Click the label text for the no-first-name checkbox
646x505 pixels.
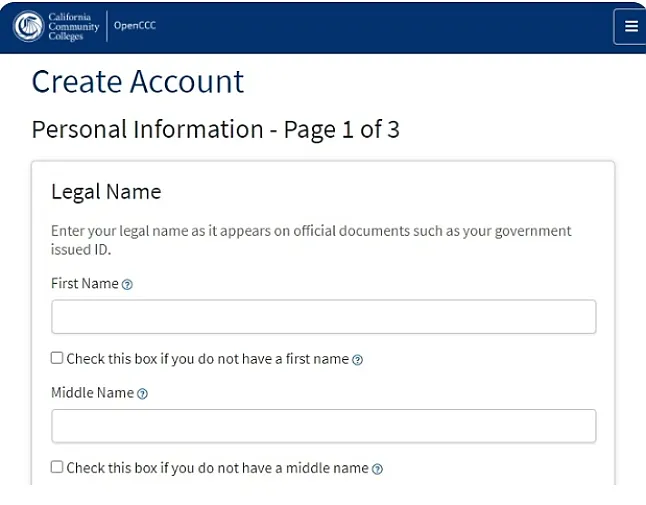click(207, 359)
